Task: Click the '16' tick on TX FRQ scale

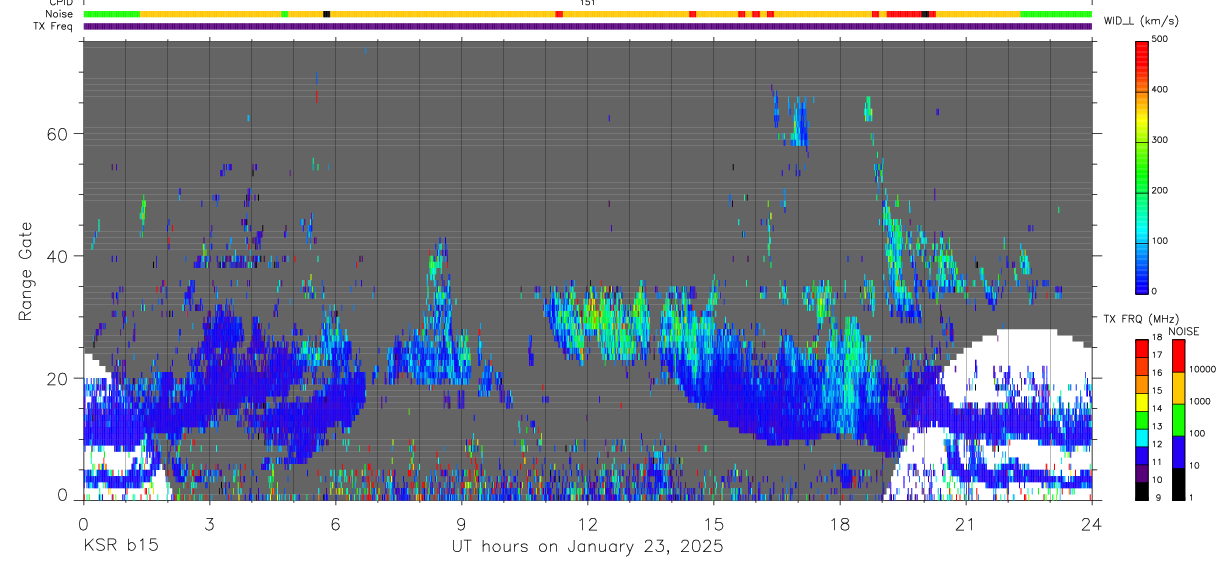Action: 1157,374
